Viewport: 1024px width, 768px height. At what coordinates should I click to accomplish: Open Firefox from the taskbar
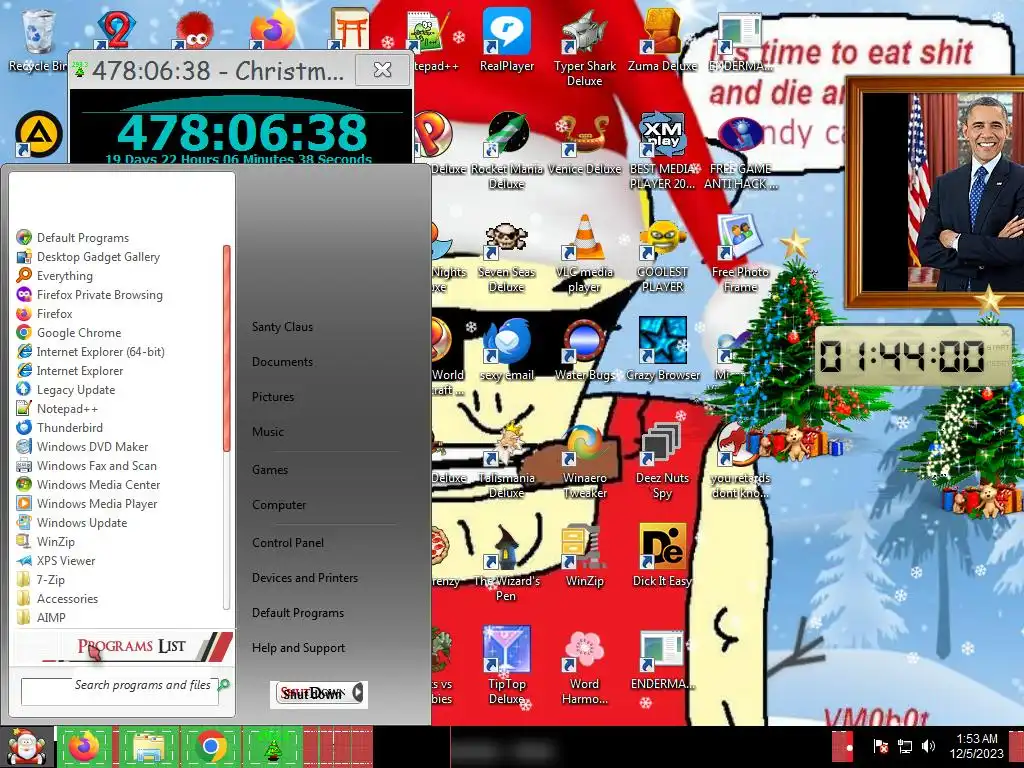pyautogui.click(x=85, y=747)
